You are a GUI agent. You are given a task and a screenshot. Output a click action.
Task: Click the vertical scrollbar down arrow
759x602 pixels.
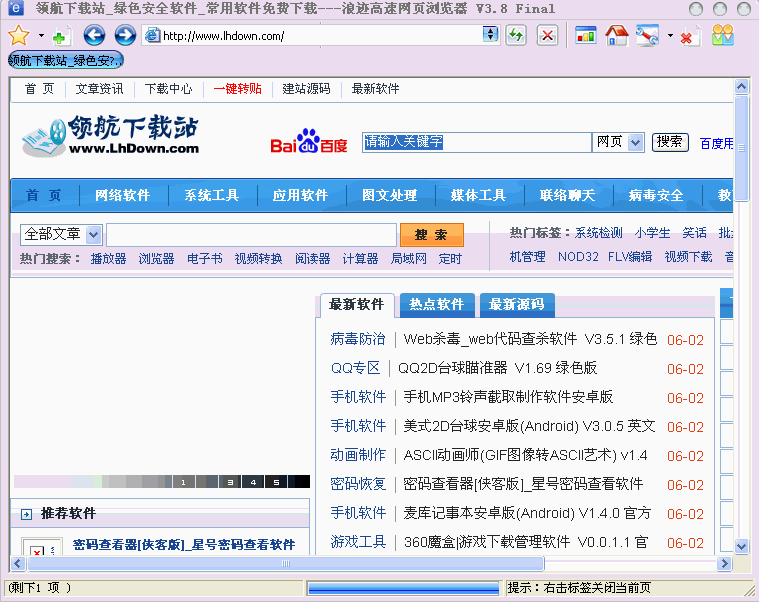coord(741,546)
